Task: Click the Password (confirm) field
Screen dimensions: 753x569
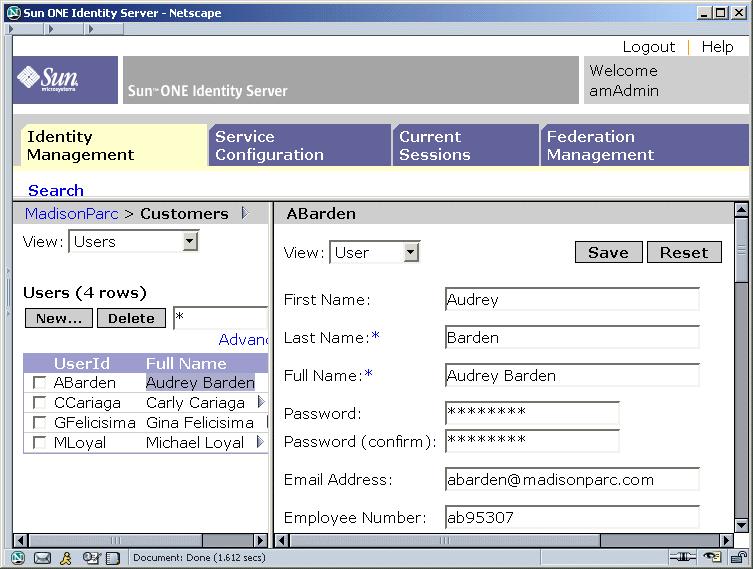Action: click(532, 441)
